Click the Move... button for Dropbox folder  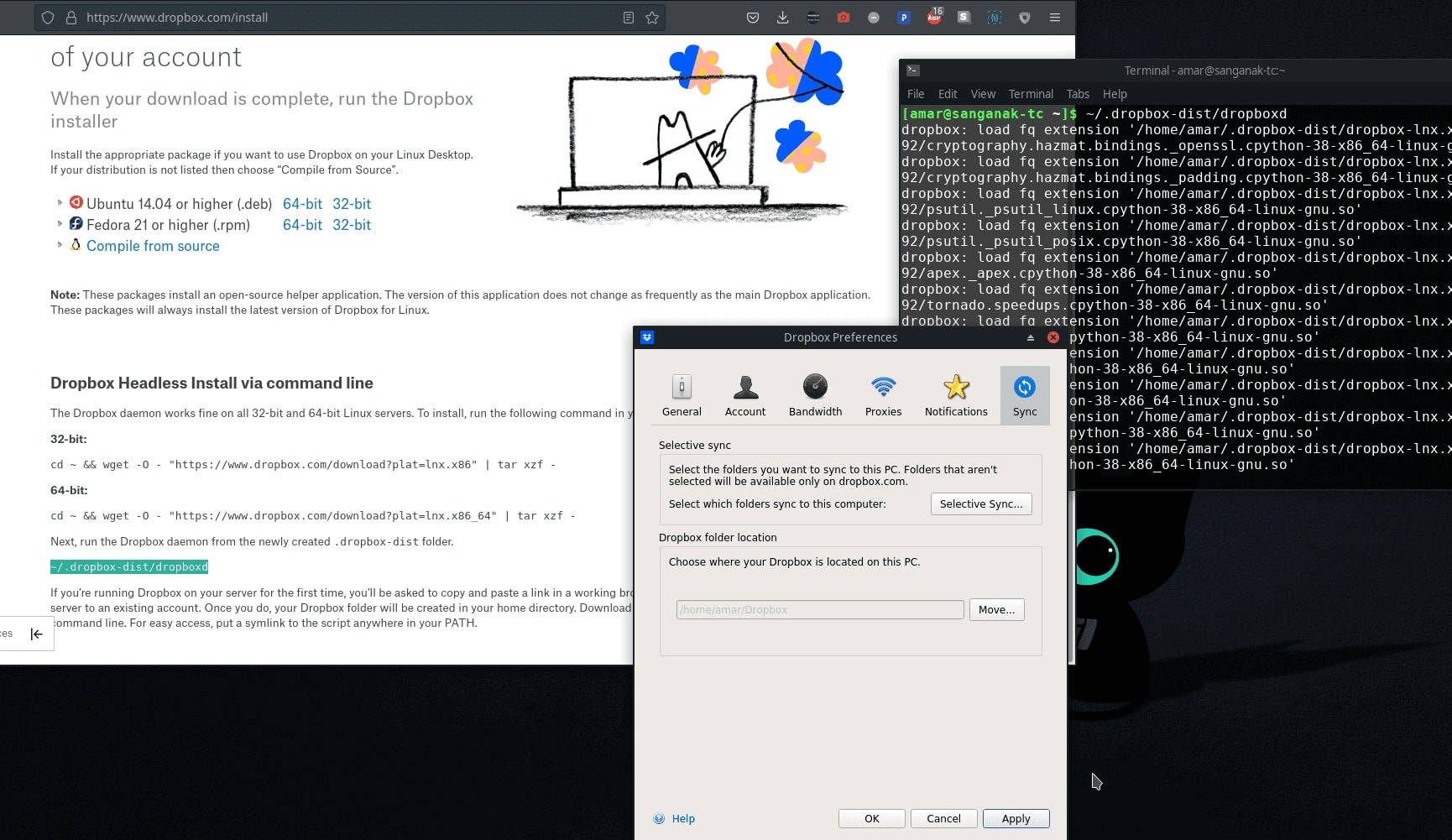(x=996, y=609)
